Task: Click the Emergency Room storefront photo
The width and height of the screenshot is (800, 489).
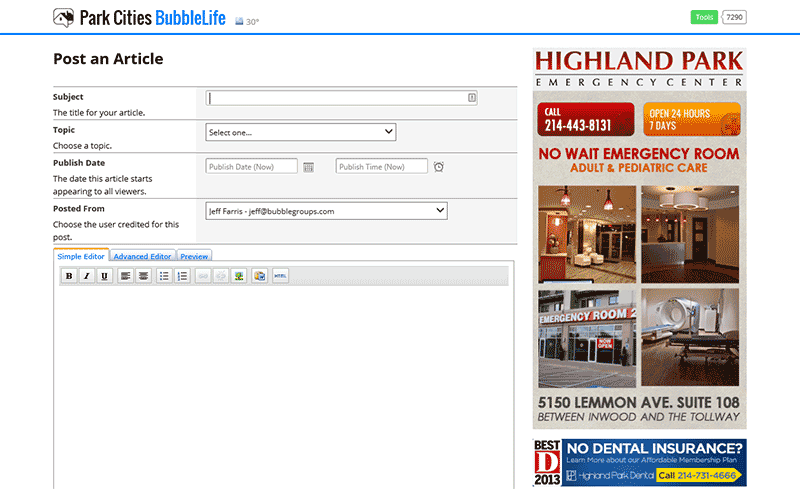Action: click(587, 339)
